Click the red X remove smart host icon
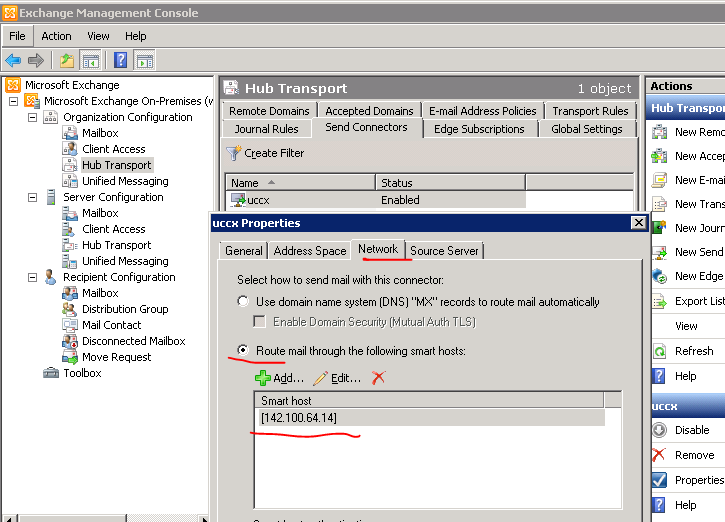Viewport: 725px width, 522px height. tap(378, 378)
